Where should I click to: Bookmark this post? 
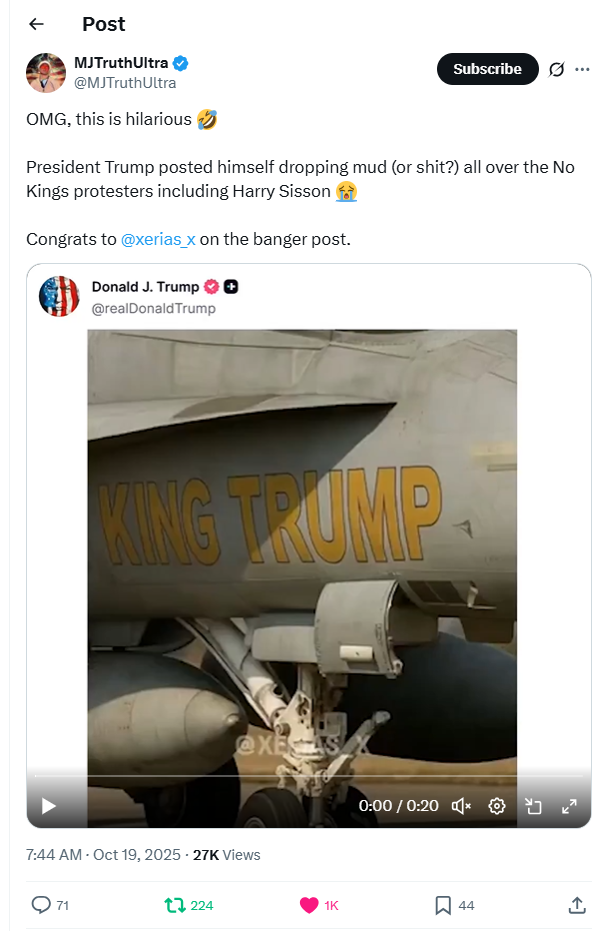click(x=443, y=905)
